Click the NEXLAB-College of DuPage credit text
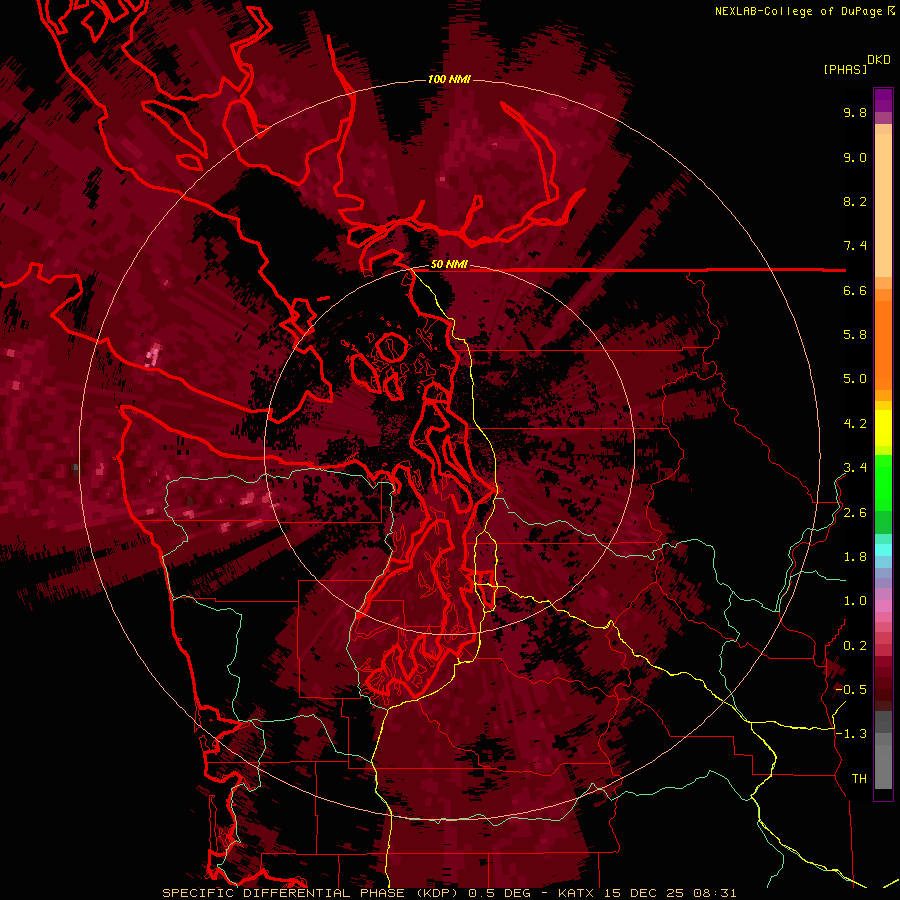This screenshot has height=900, width=900. [x=798, y=11]
